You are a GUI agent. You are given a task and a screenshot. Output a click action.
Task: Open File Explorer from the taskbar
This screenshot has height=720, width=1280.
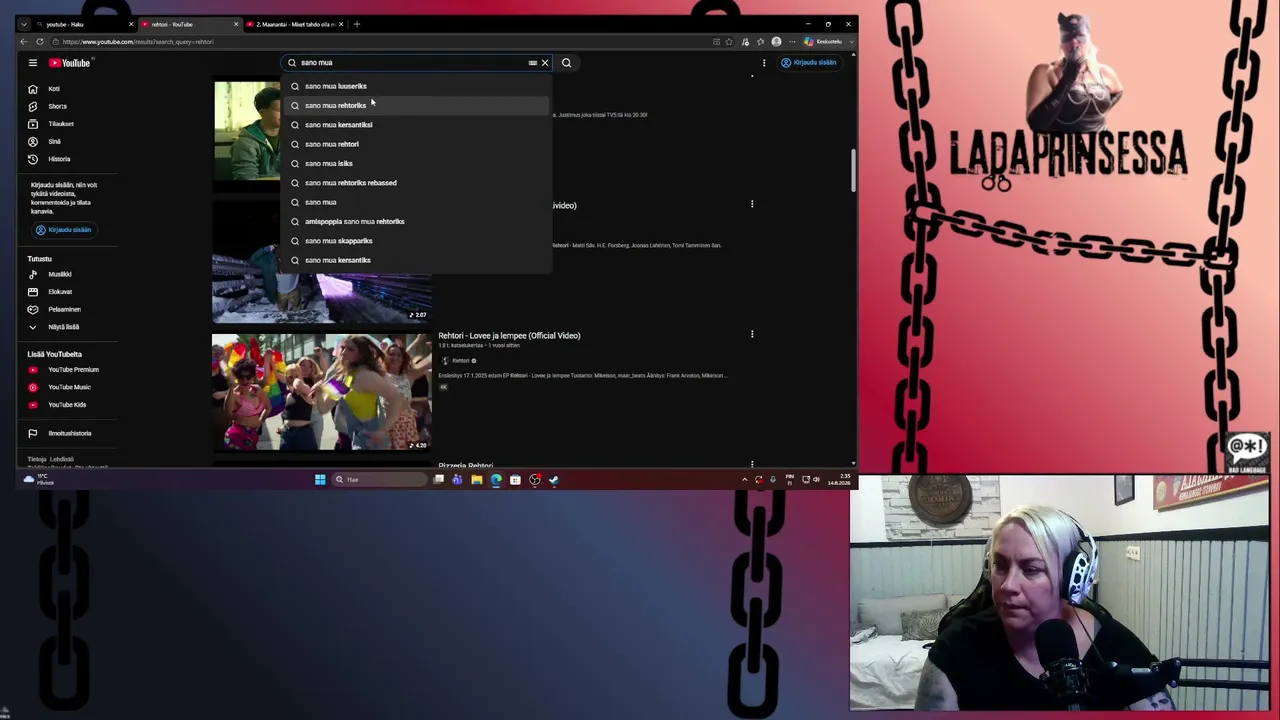[477, 480]
